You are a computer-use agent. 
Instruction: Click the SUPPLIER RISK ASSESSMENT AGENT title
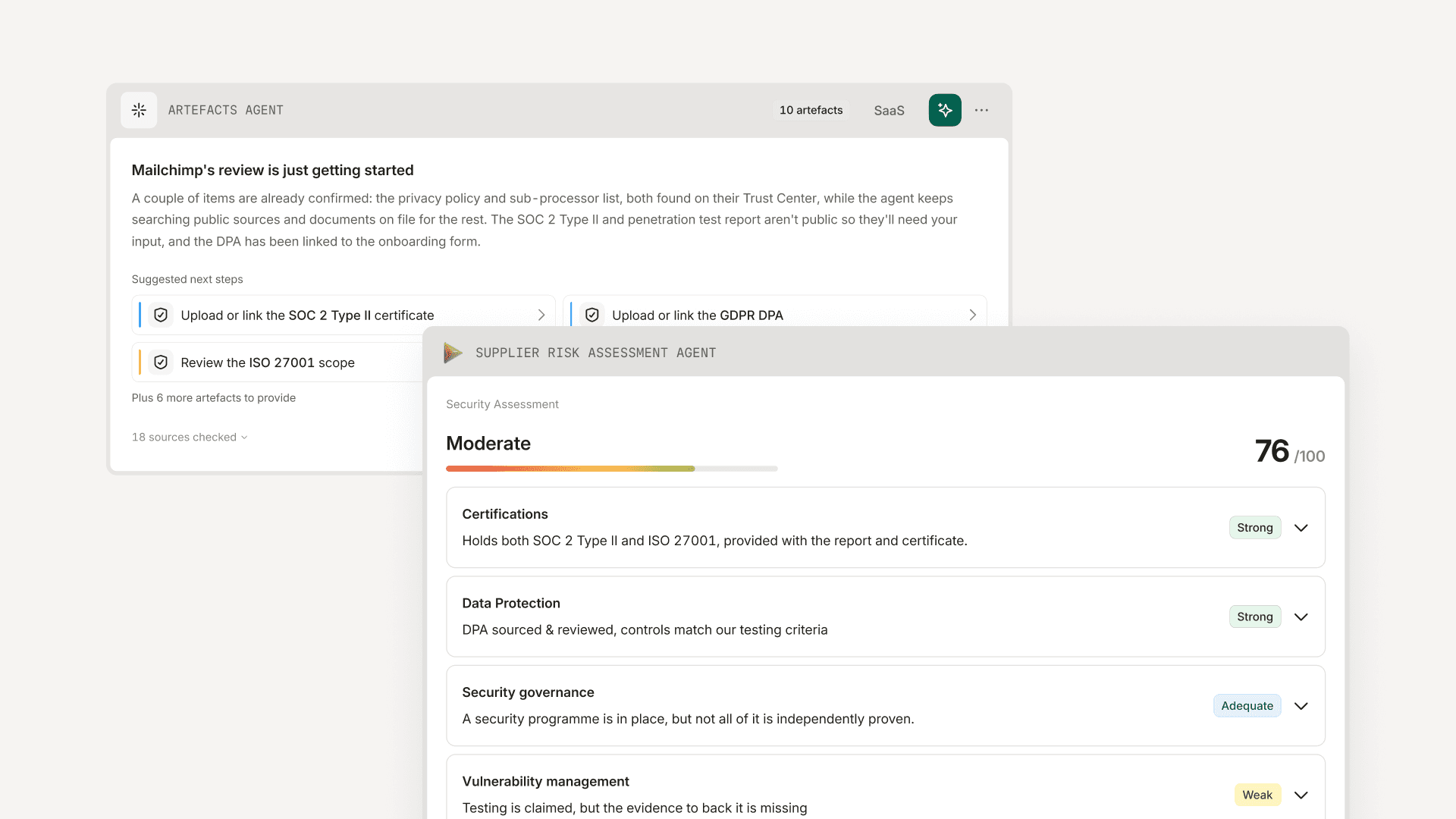596,353
